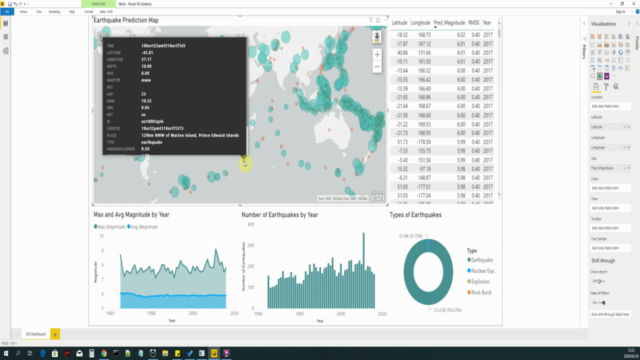The image size is (640, 360).
Task: Expand the Fields pane
Action: pyautogui.click(x=637, y=24)
